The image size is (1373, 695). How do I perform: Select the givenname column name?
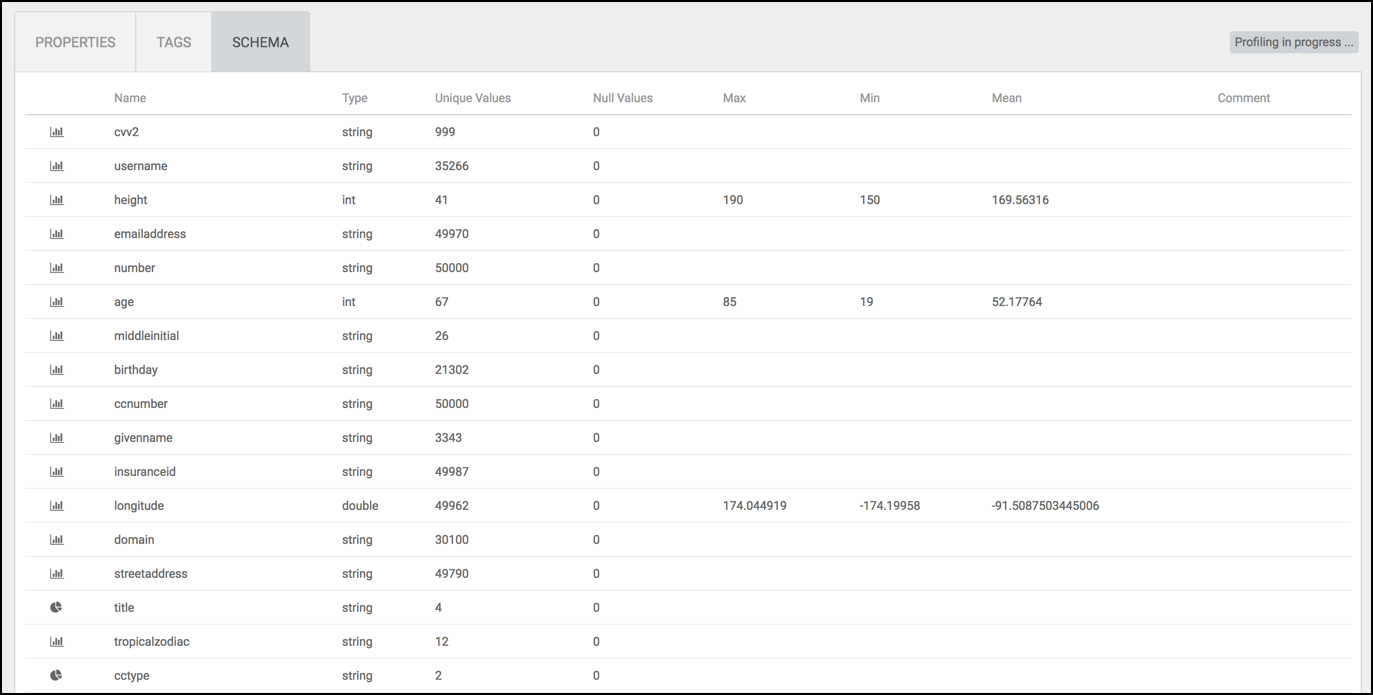pyautogui.click(x=143, y=438)
